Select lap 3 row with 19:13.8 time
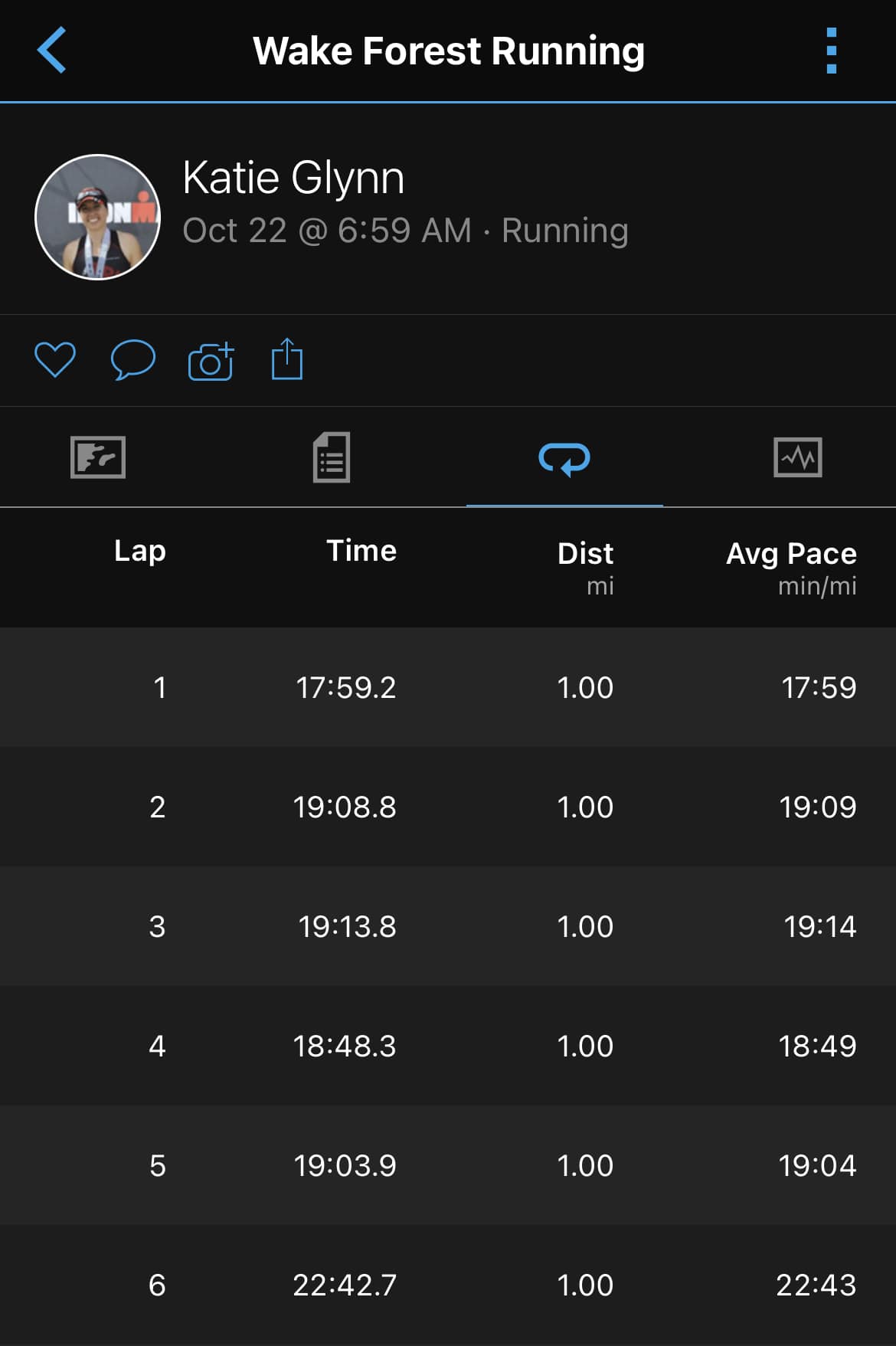This screenshot has width=896, height=1346. [448, 926]
